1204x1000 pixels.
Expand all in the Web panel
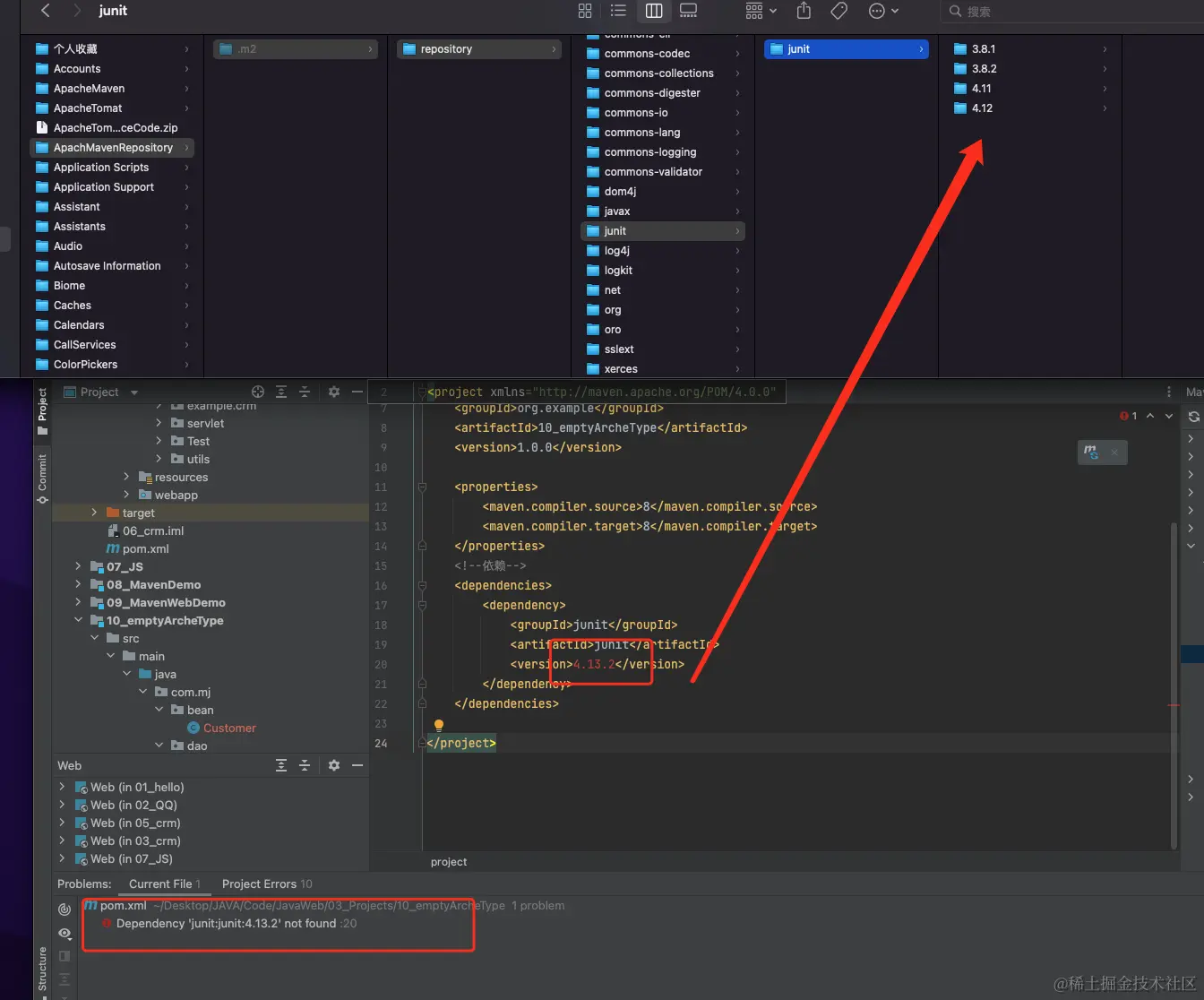pyautogui.click(x=281, y=765)
